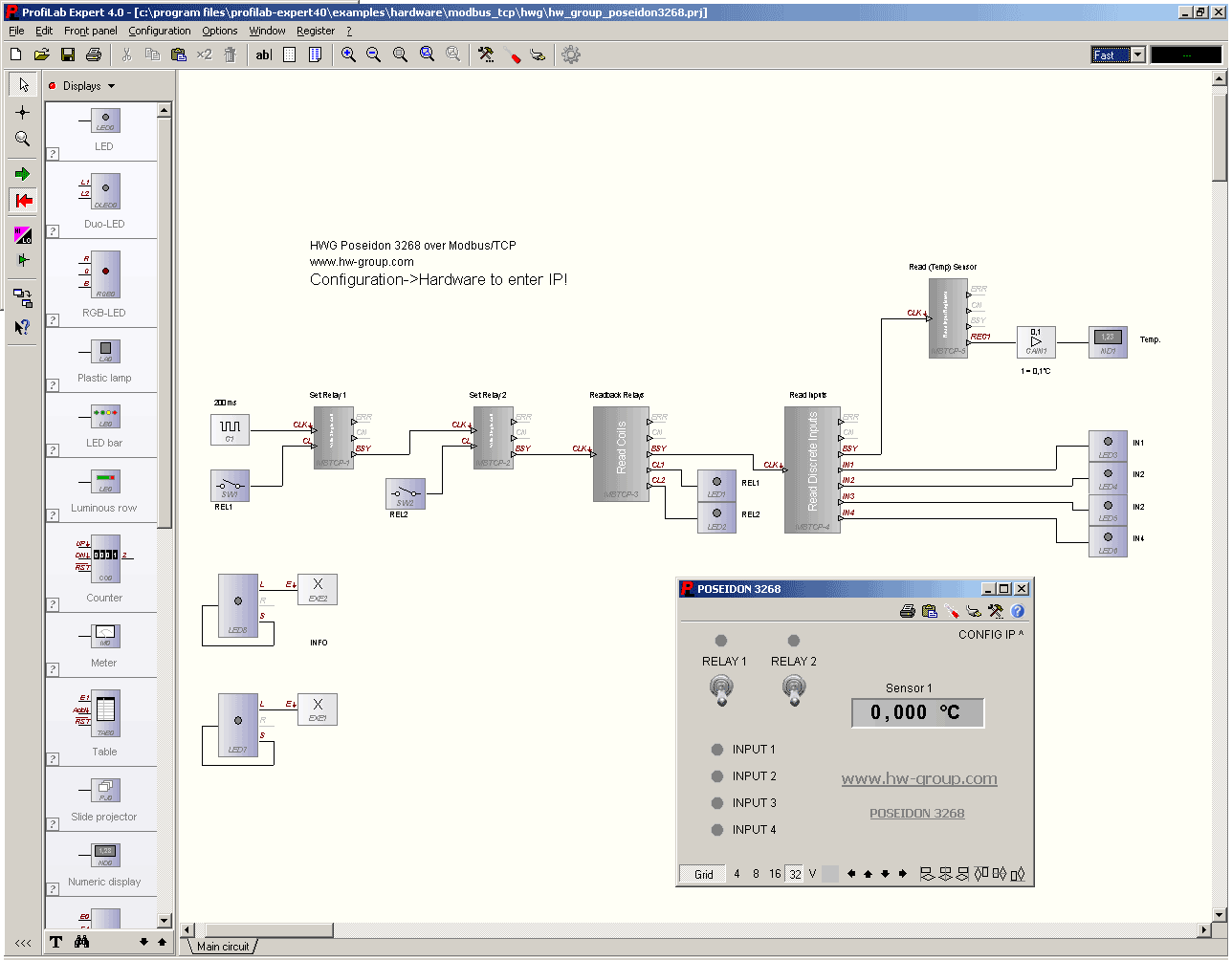Click the text label 'ab|' tool

264,55
